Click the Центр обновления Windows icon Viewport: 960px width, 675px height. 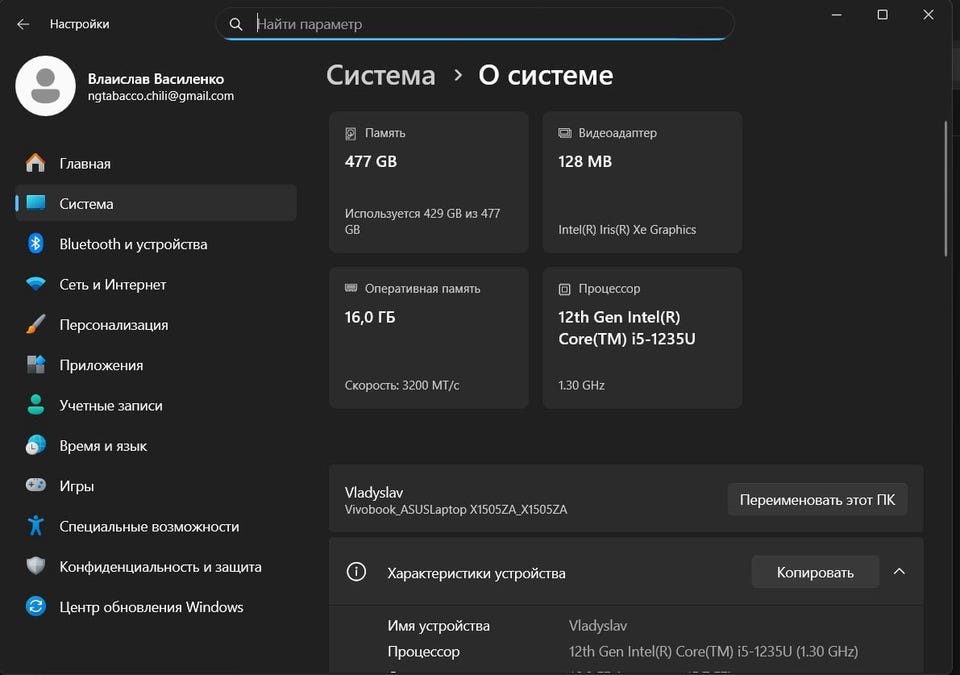click(x=36, y=607)
